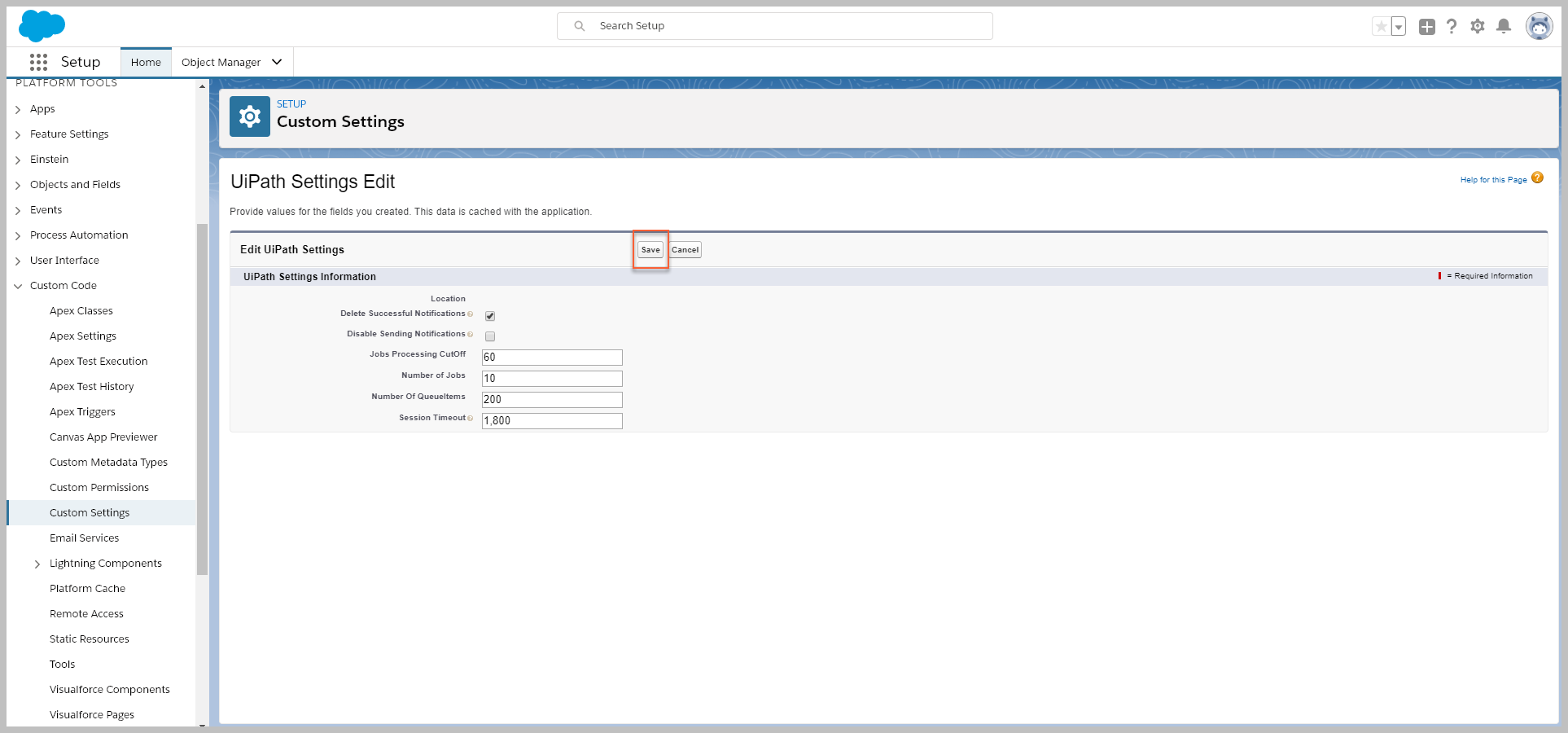This screenshot has height=733, width=1568.
Task: Click the sidebar vertical scrollbar
Action: click(x=202, y=399)
